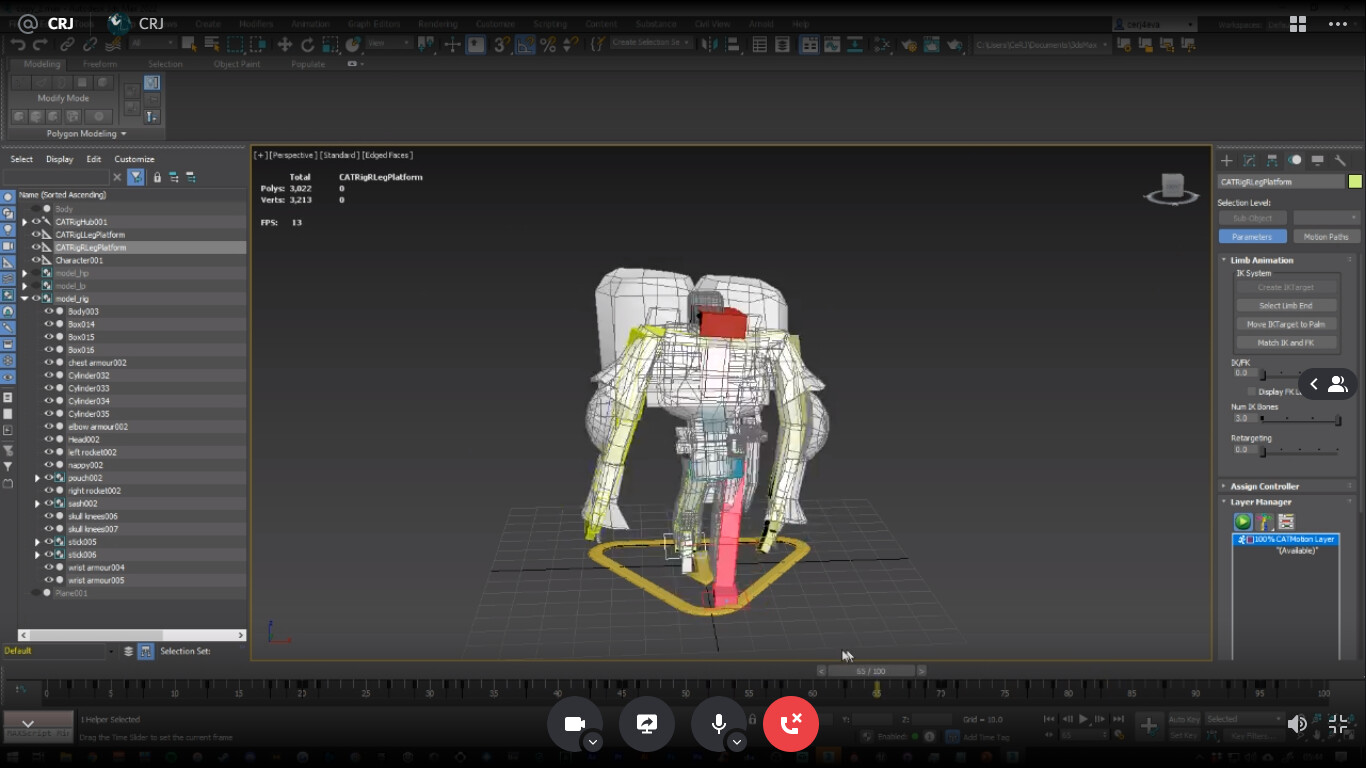Click the green play icon in Layer Manager
1366x768 pixels.
1243,522
